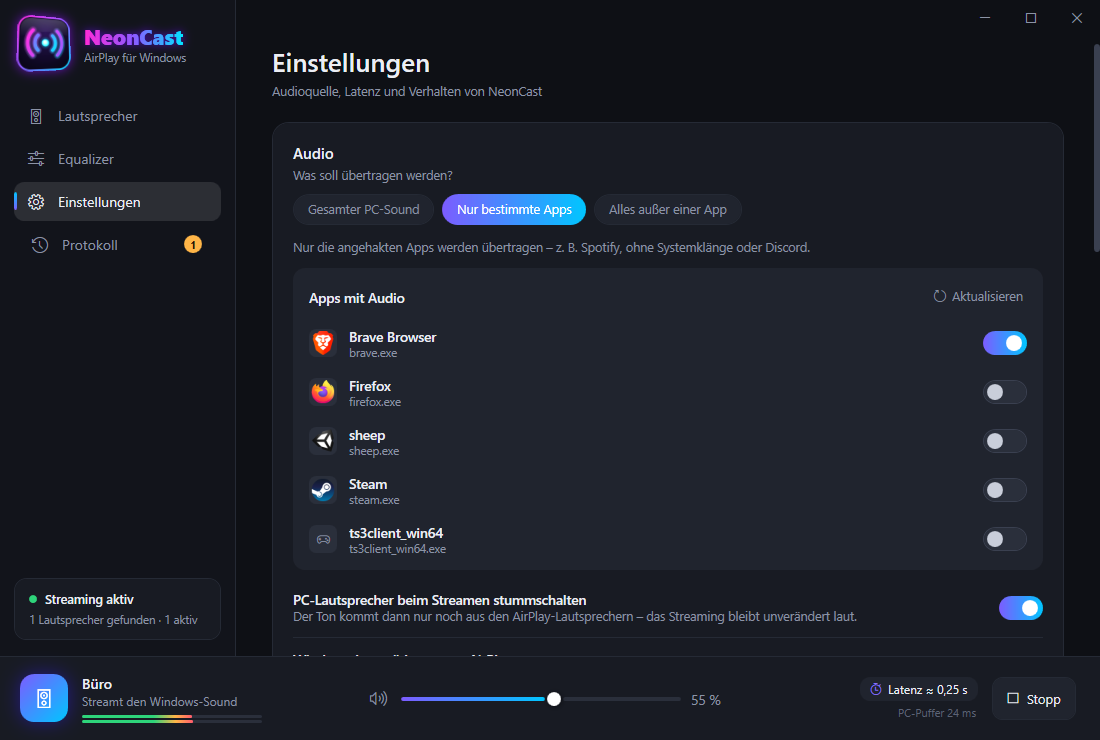
Task: Click the Einstellungen gear icon in sidebar
Action: click(36, 202)
